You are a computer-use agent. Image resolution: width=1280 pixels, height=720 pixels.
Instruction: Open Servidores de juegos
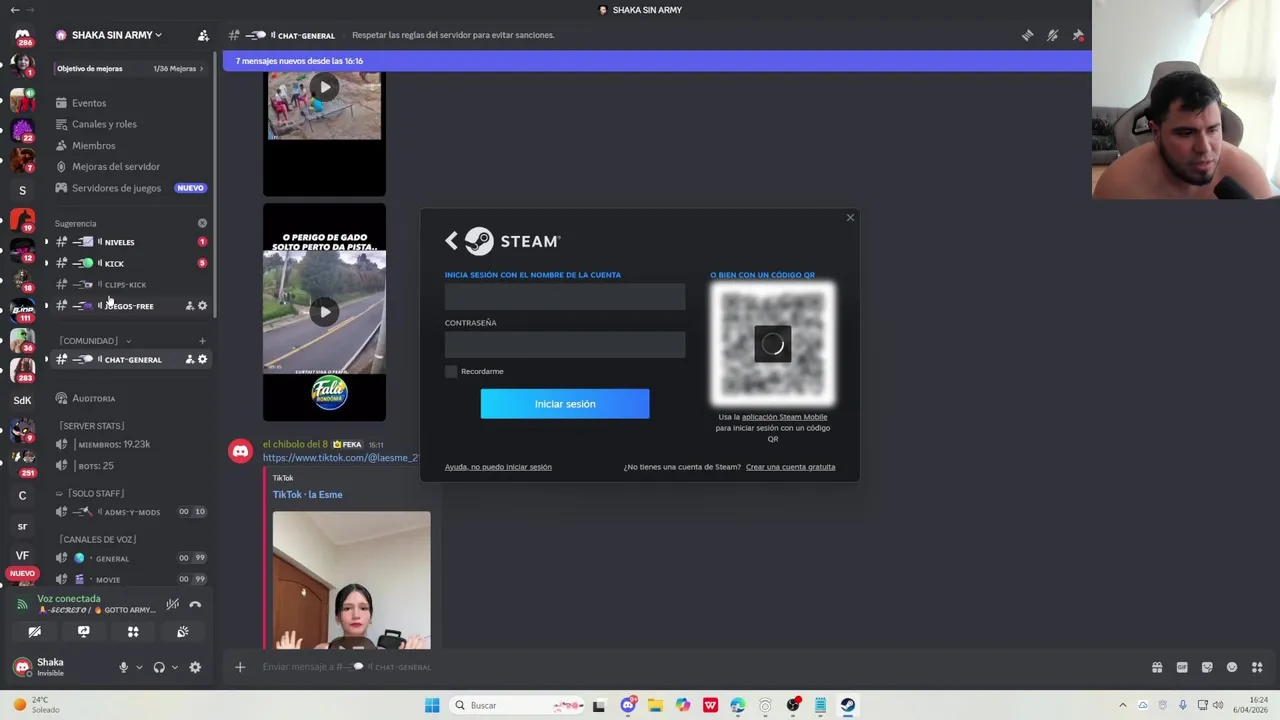coord(130,188)
